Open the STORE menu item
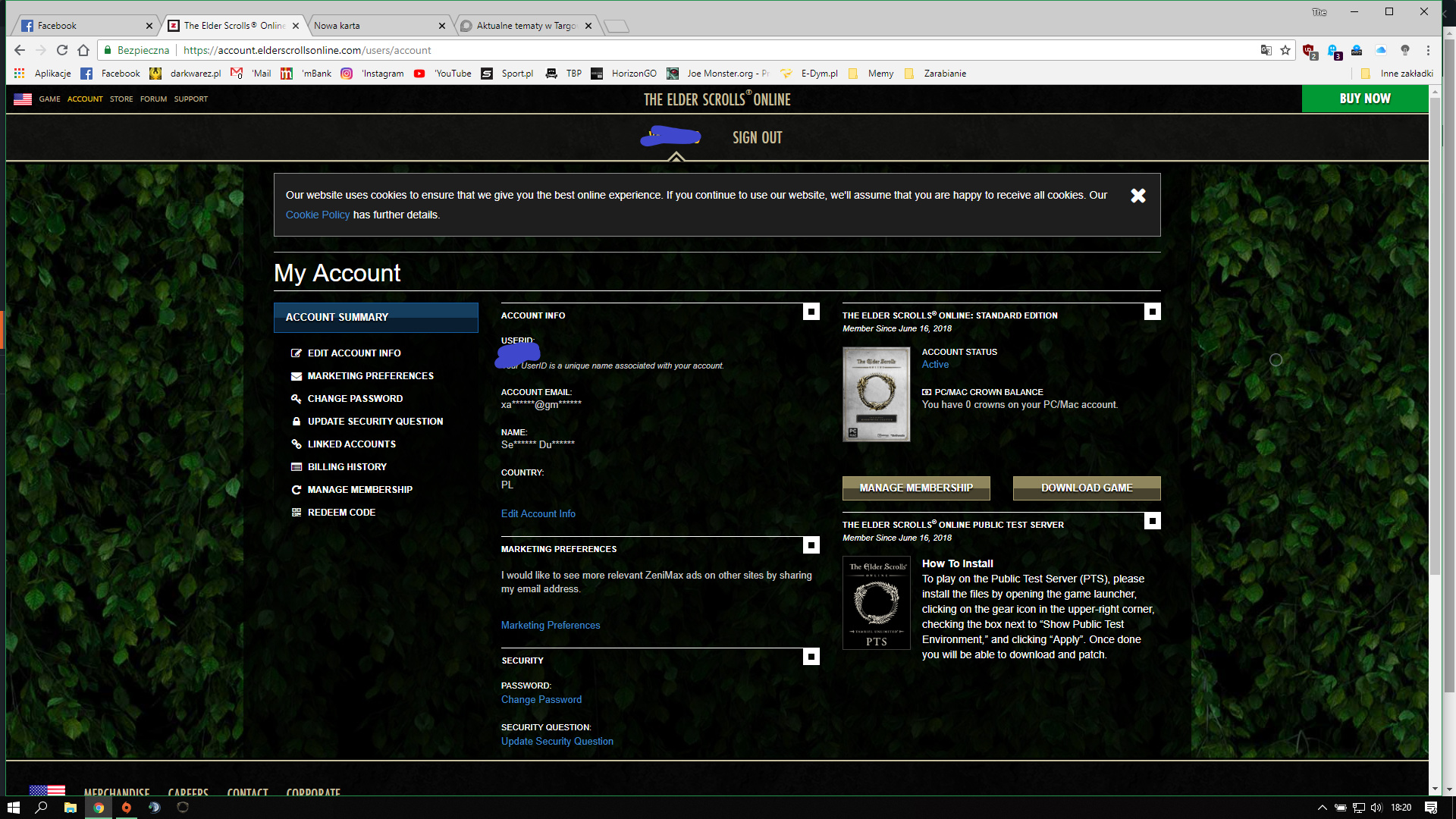1456x819 pixels. point(121,99)
